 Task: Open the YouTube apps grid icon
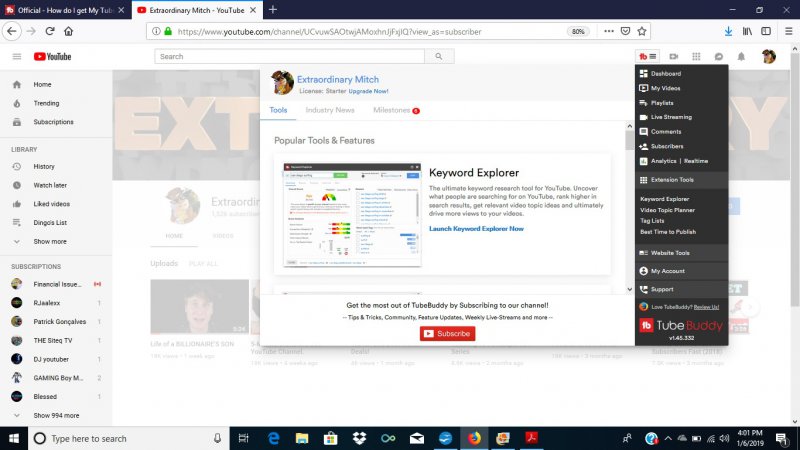[696, 56]
